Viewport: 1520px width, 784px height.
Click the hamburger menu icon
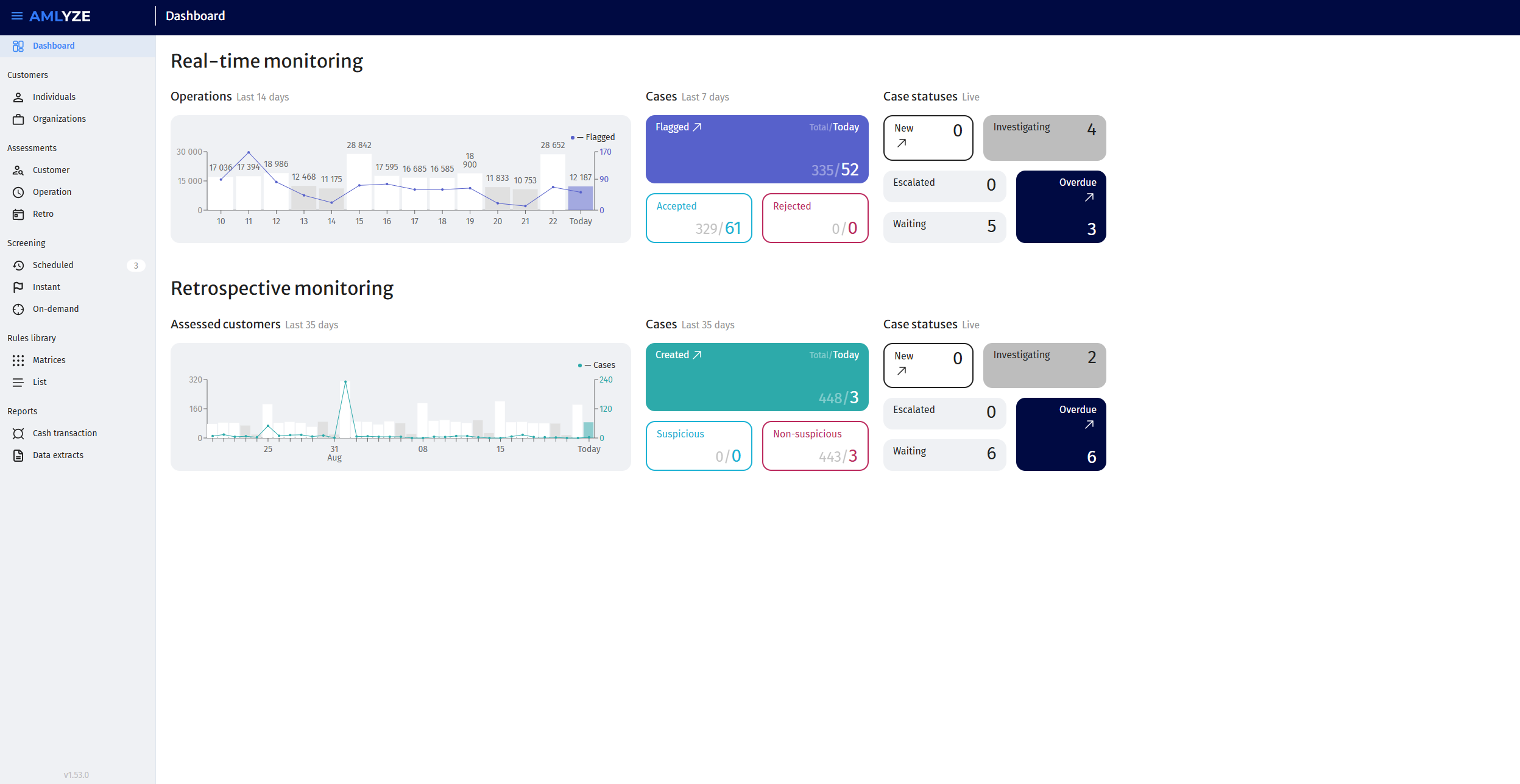point(17,16)
